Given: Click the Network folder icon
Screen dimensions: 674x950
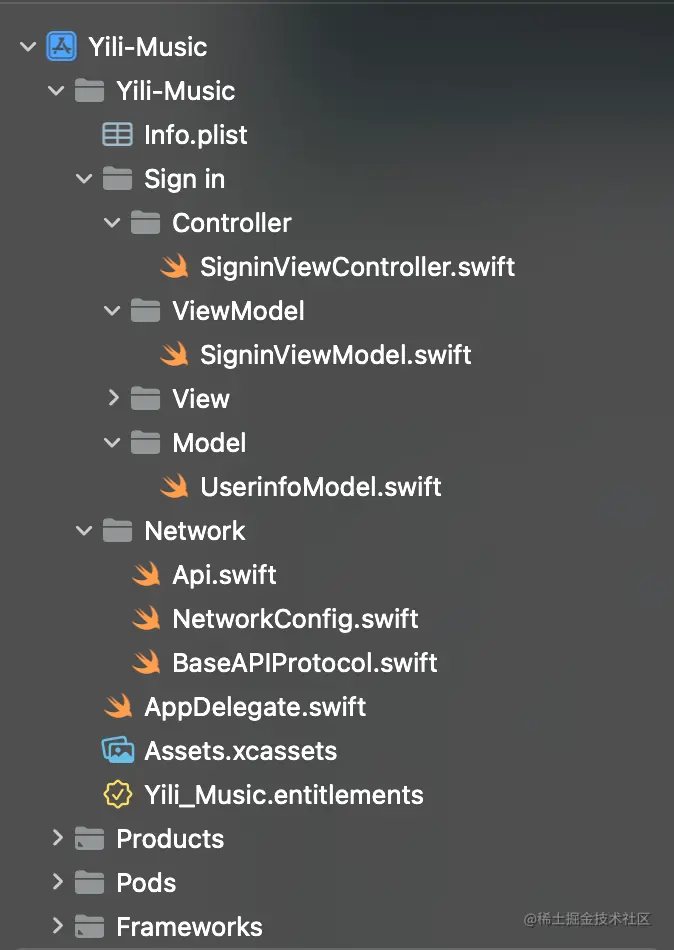Looking at the screenshot, I should point(117,531).
